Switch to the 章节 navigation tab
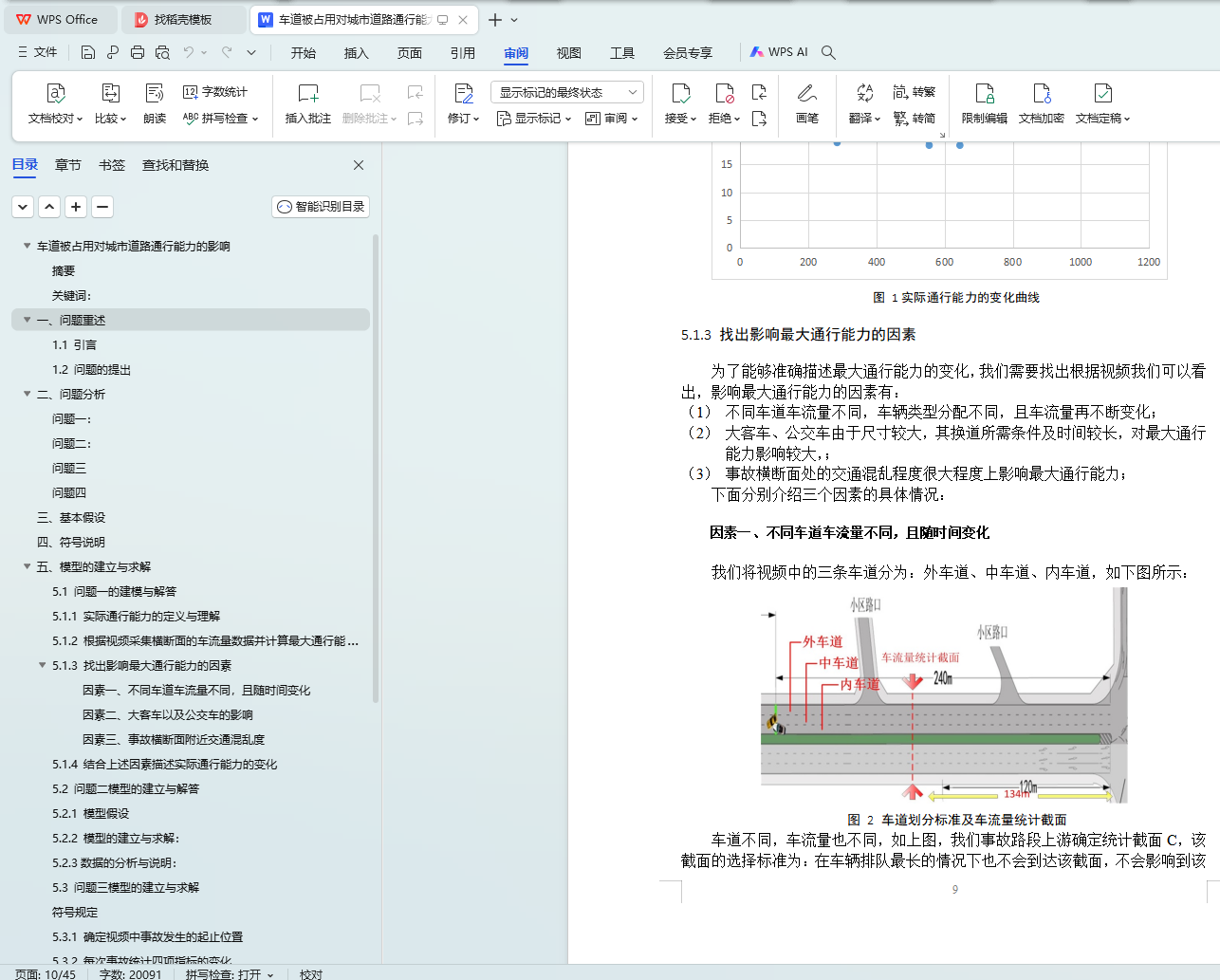The image size is (1220, 980). coord(68,165)
